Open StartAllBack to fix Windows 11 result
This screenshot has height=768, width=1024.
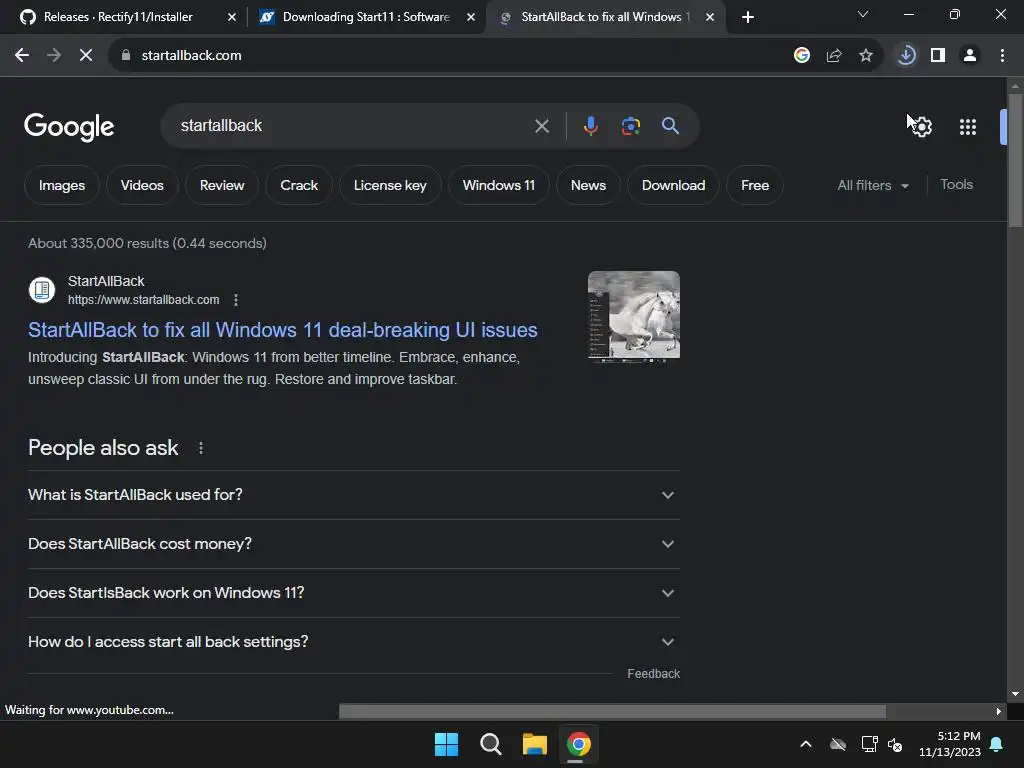[283, 330]
